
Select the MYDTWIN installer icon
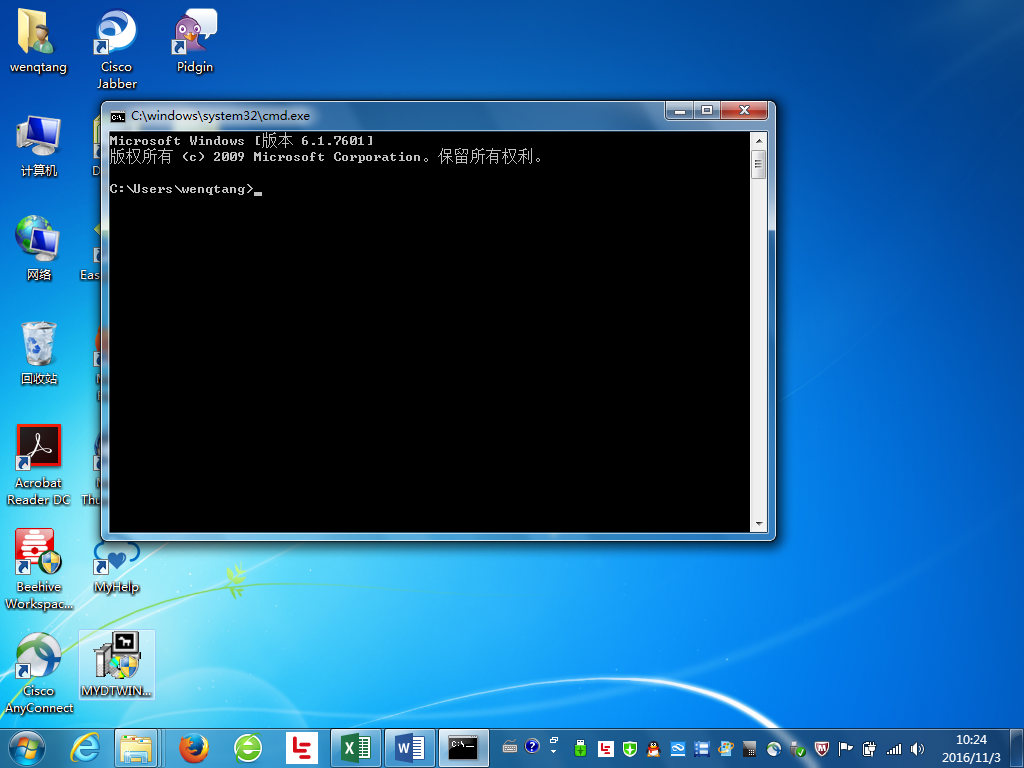coord(117,665)
